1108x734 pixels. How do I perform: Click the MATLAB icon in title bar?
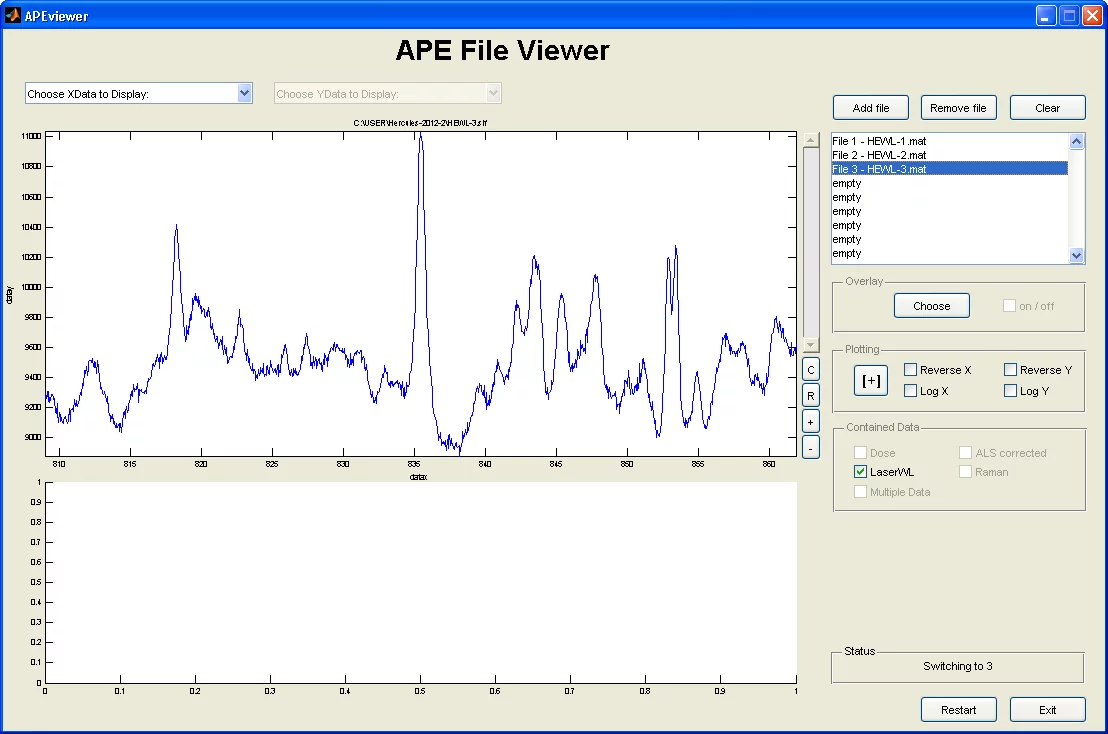(x=12, y=15)
